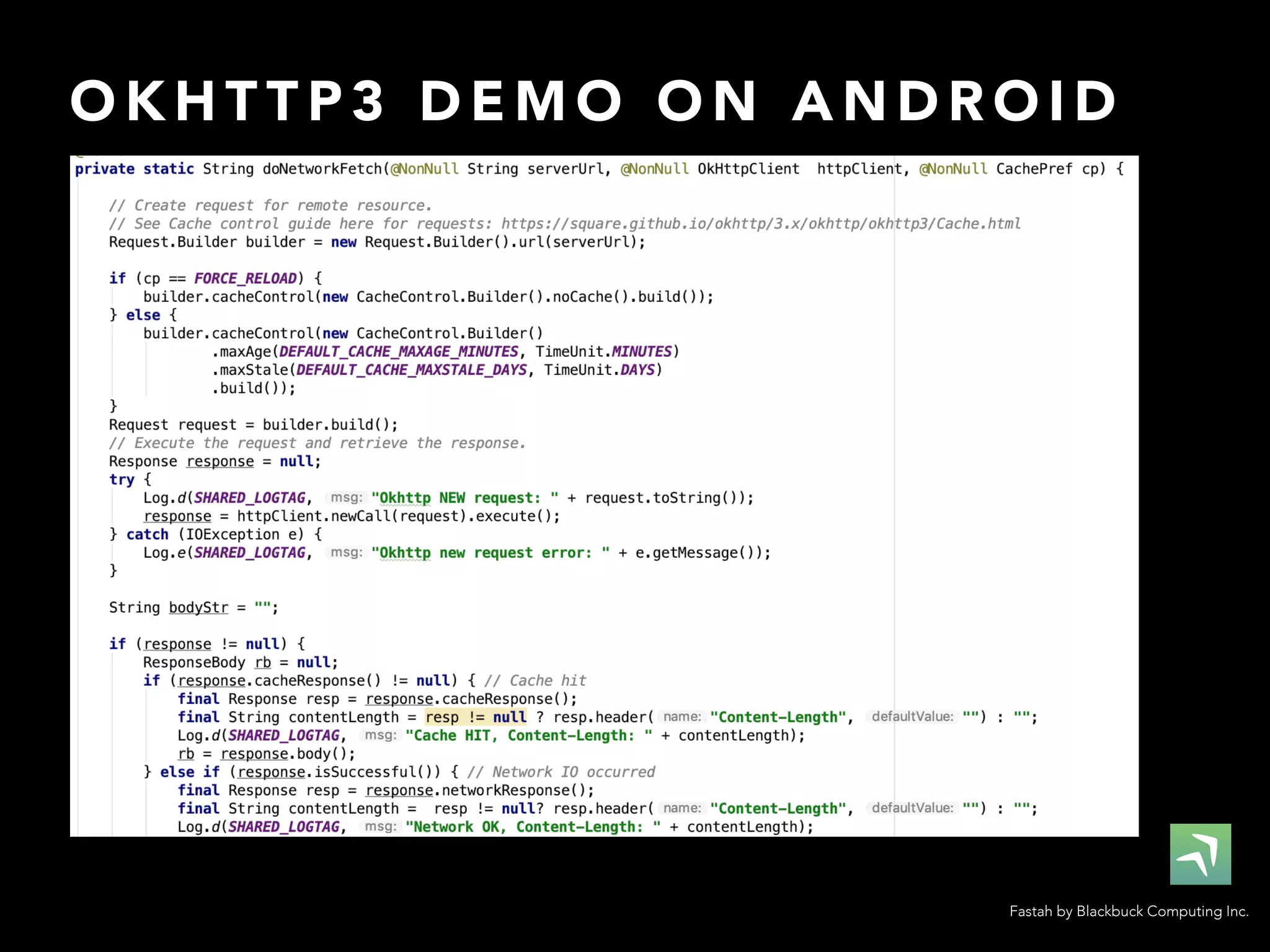Screen dimensions: 1270x952
Task: Click the doNetworkFetch method name
Action: coord(322,169)
